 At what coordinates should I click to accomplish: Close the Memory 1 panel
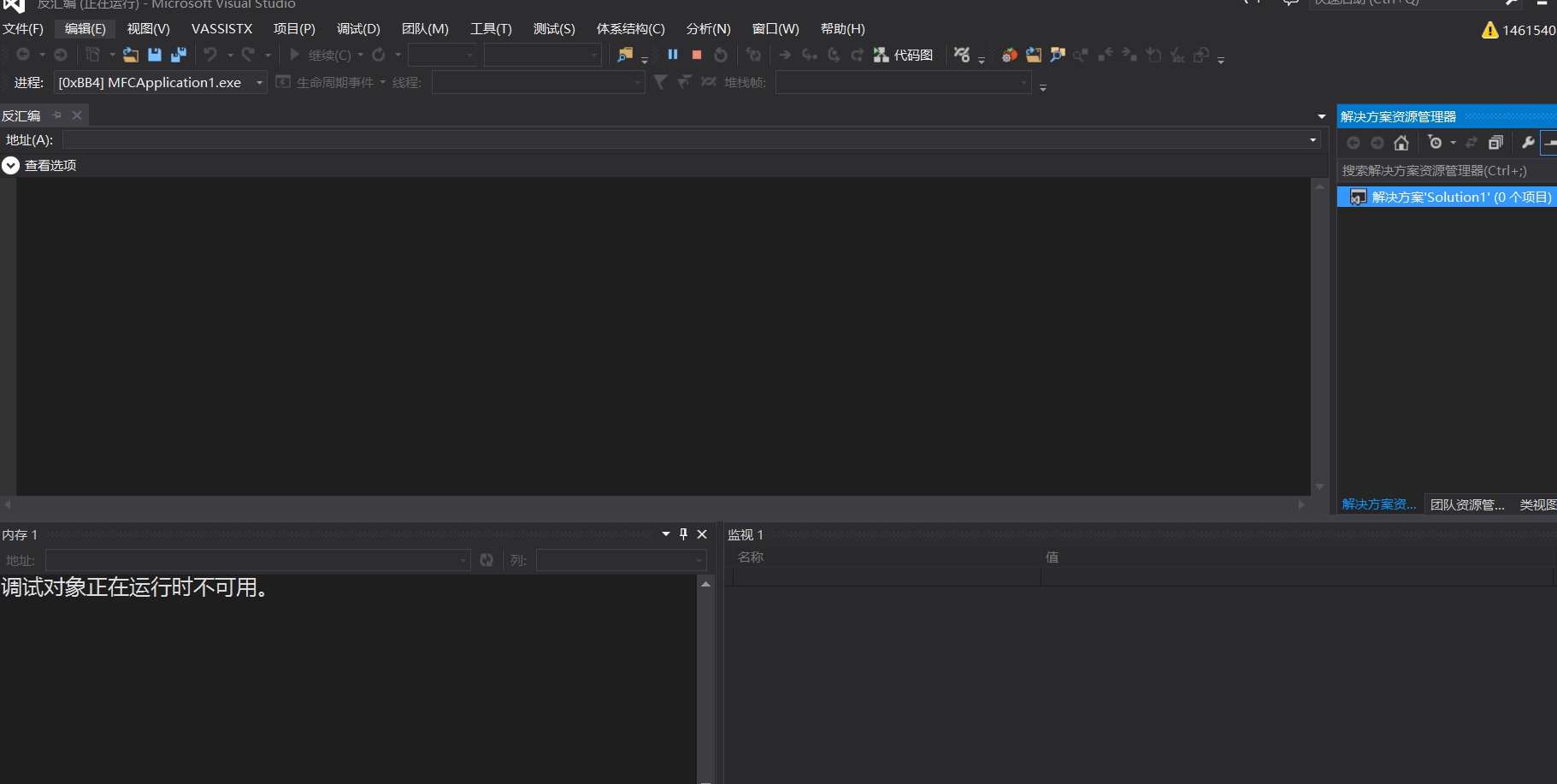(702, 534)
